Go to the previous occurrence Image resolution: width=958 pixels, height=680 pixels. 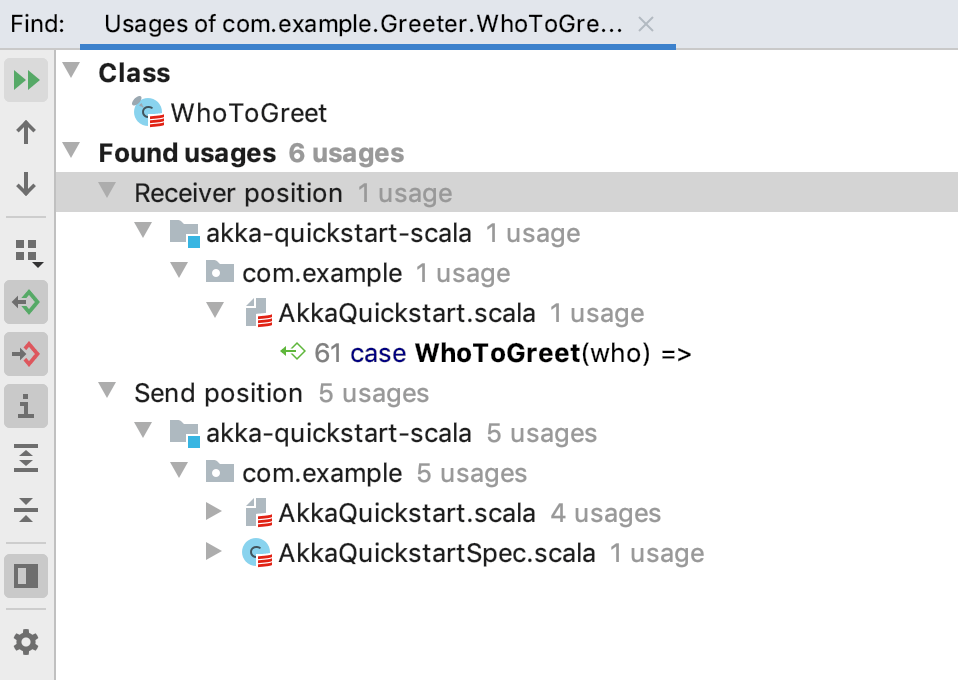click(24, 132)
